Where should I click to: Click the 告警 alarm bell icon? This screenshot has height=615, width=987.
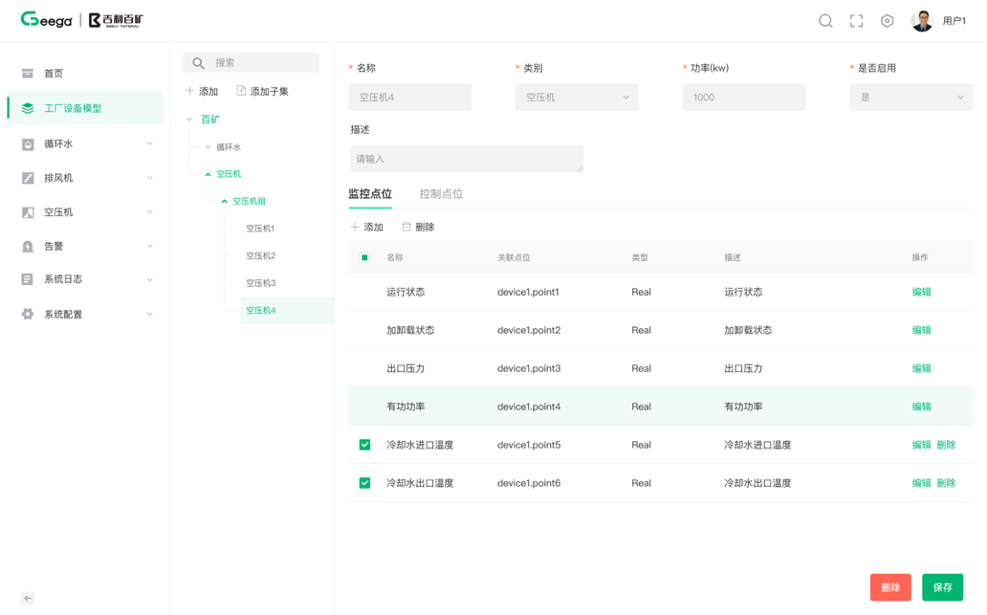[x=28, y=246]
